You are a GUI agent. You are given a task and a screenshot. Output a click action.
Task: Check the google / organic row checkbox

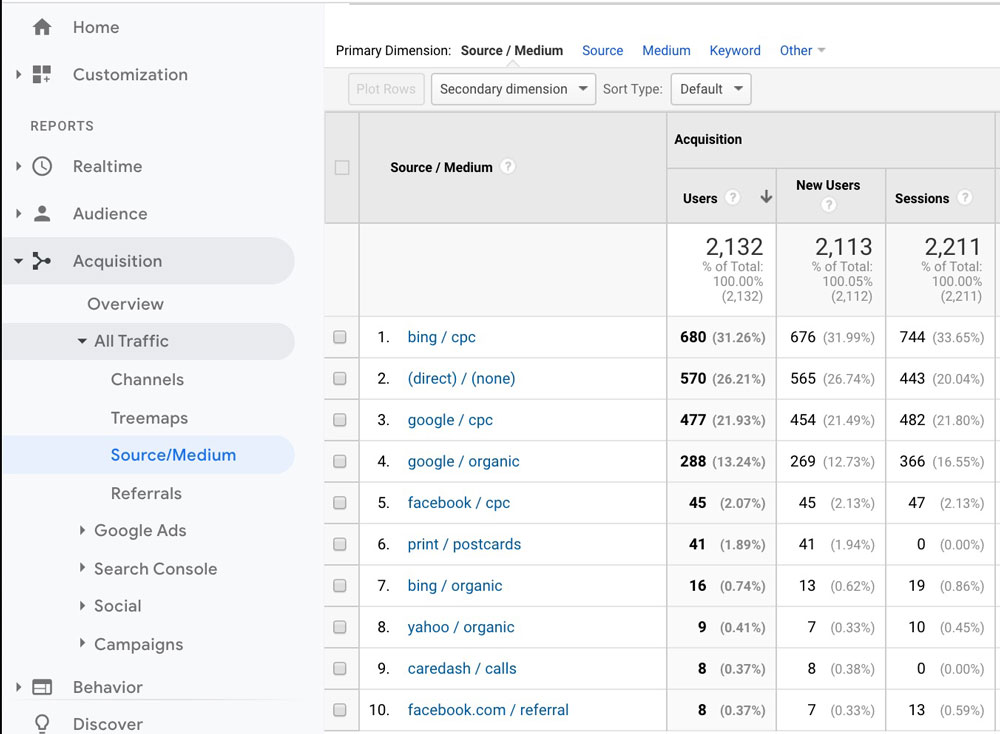coord(340,461)
